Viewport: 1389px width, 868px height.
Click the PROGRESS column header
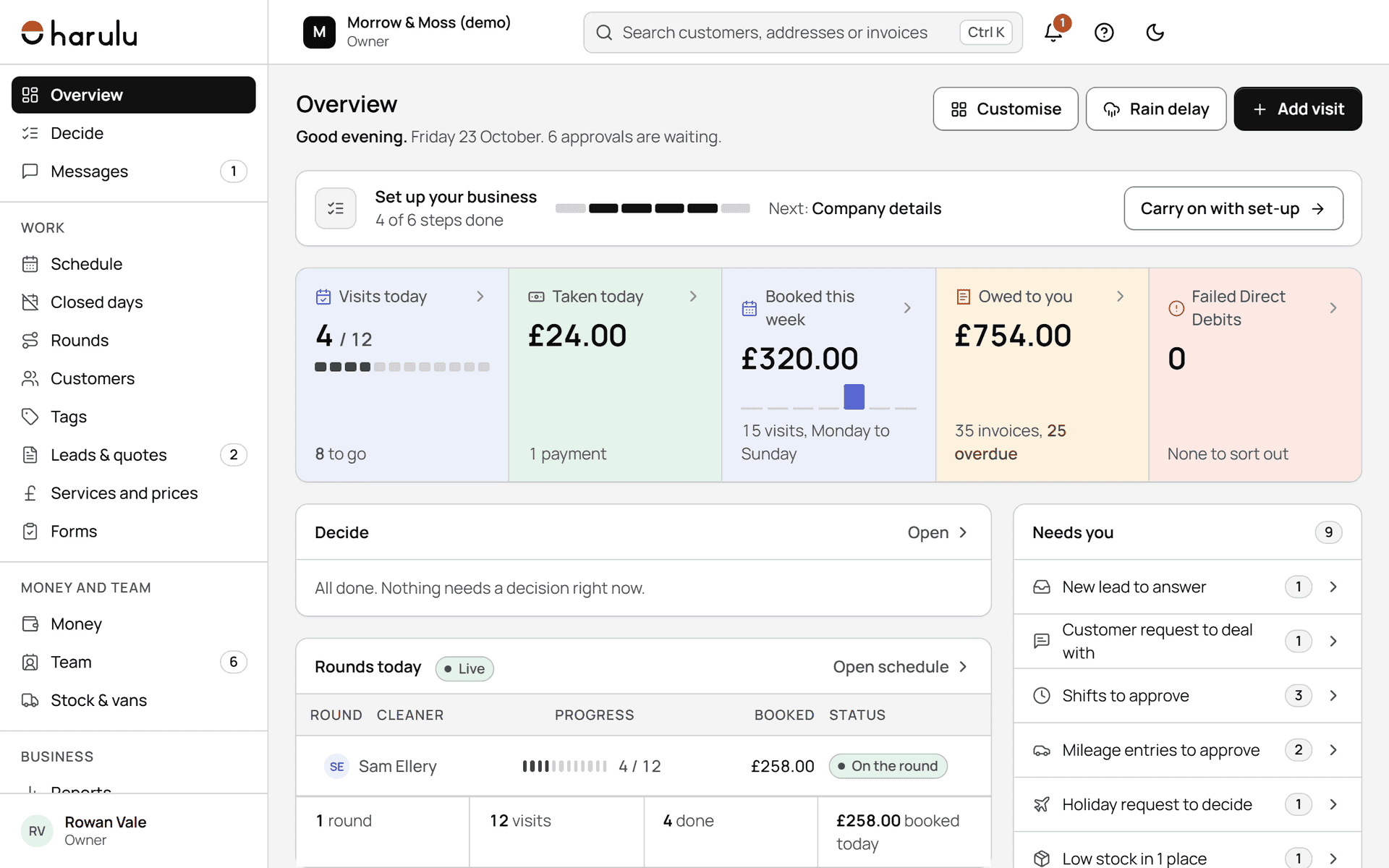(594, 715)
